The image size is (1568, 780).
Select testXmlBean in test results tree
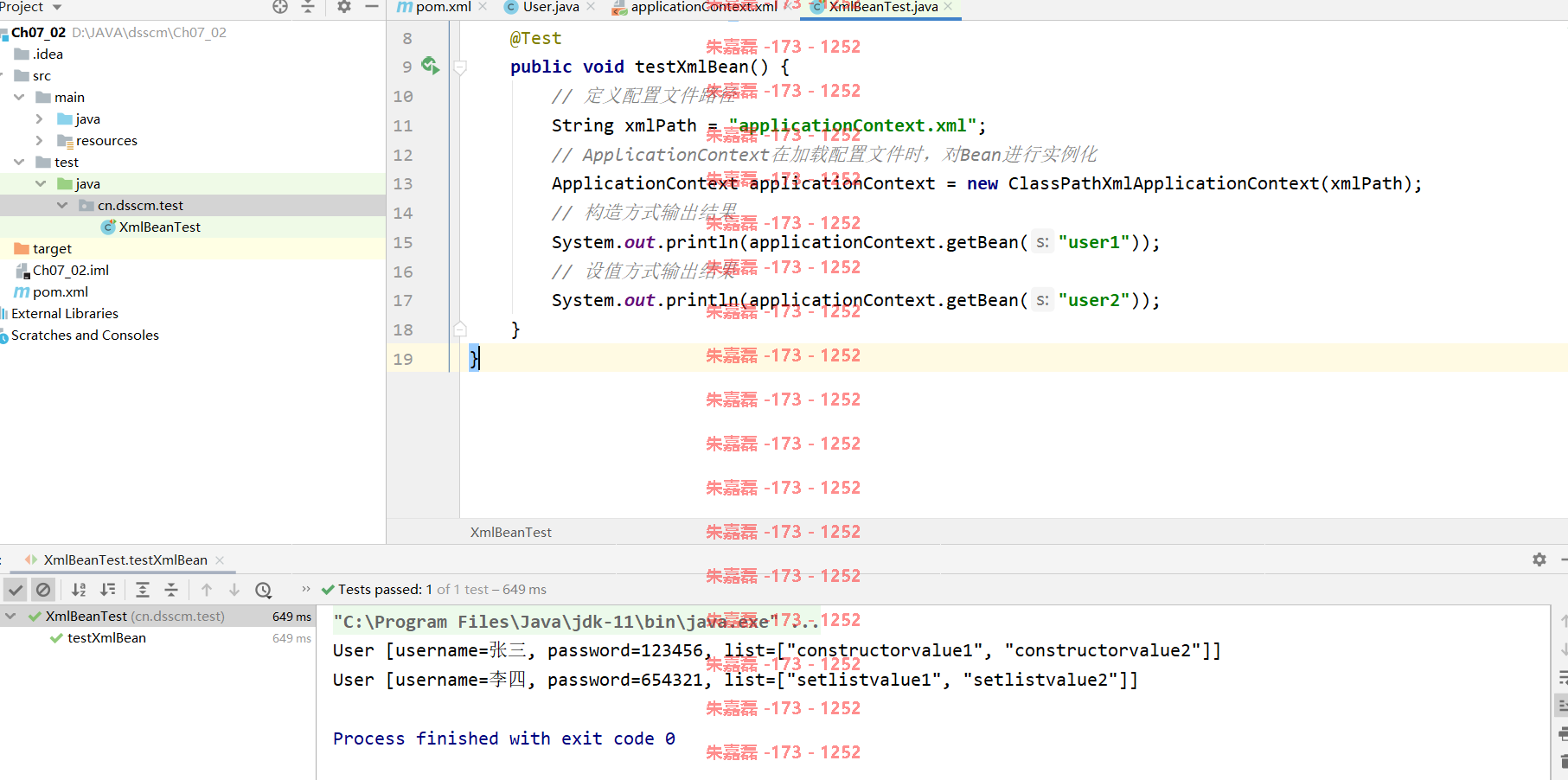tap(106, 638)
